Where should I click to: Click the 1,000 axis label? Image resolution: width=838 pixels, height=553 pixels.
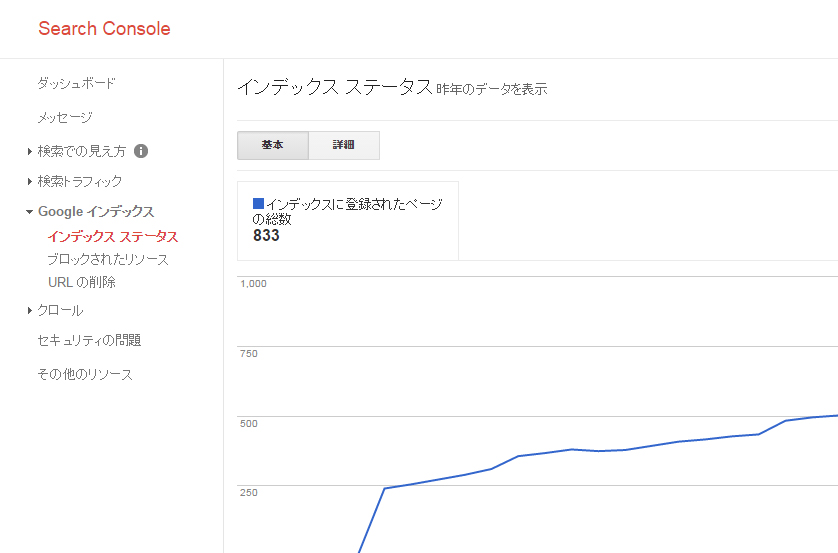(253, 284)
